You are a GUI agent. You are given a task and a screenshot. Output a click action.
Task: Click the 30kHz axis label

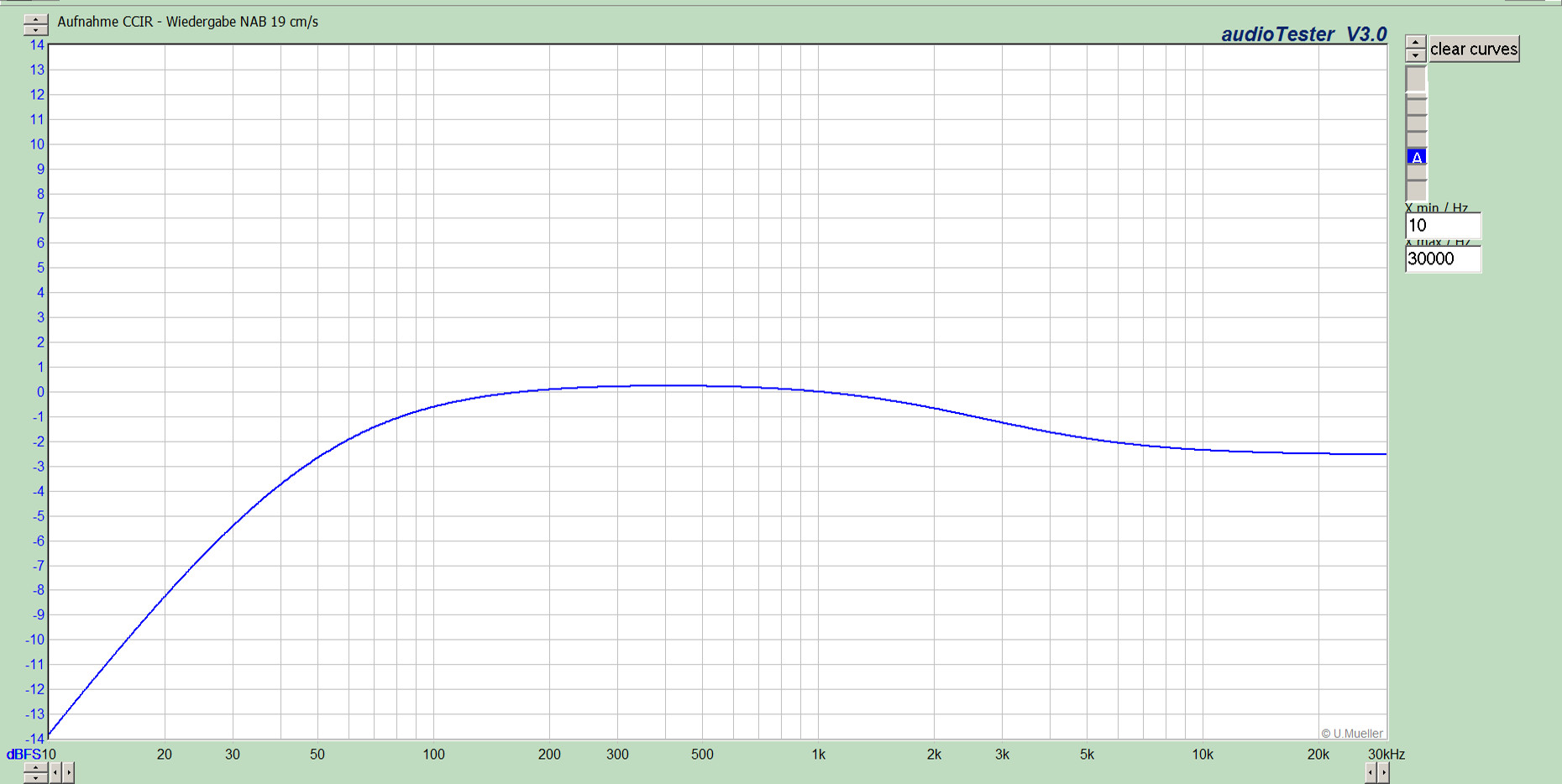click(1386, 754)
